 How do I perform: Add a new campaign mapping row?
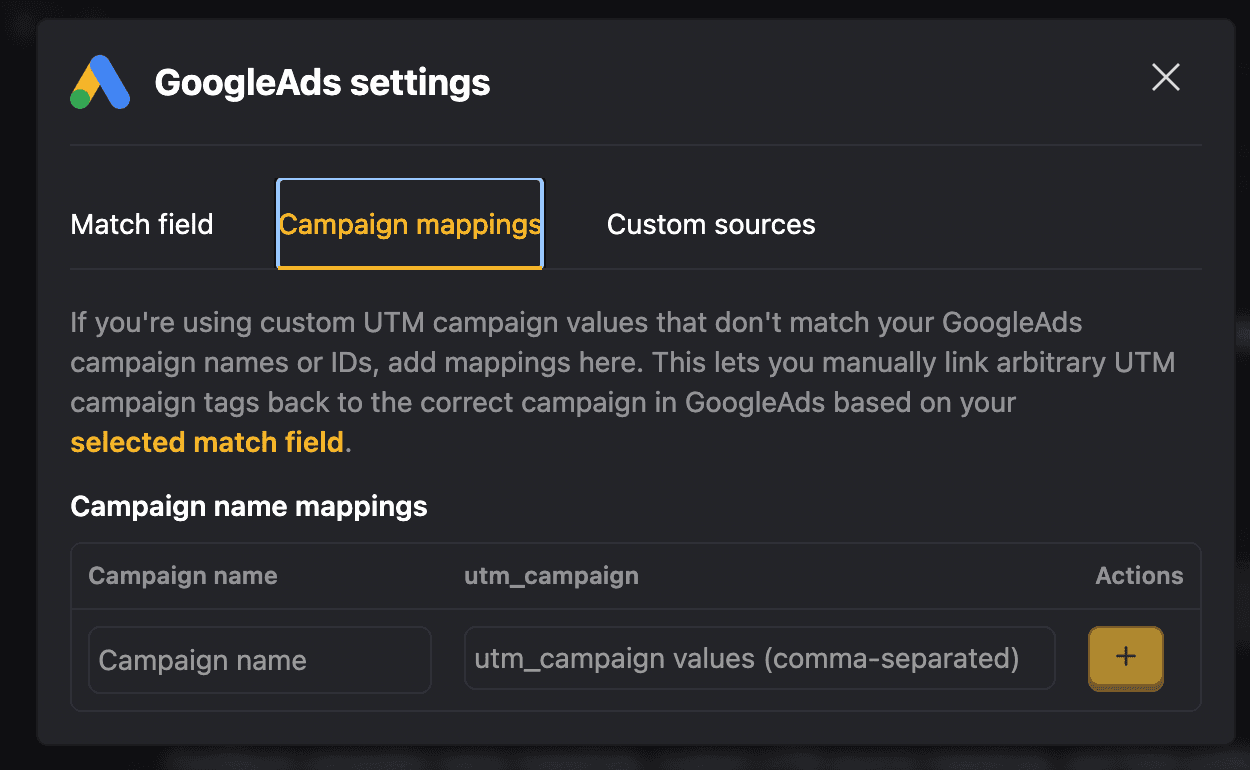click(1125, 658)
